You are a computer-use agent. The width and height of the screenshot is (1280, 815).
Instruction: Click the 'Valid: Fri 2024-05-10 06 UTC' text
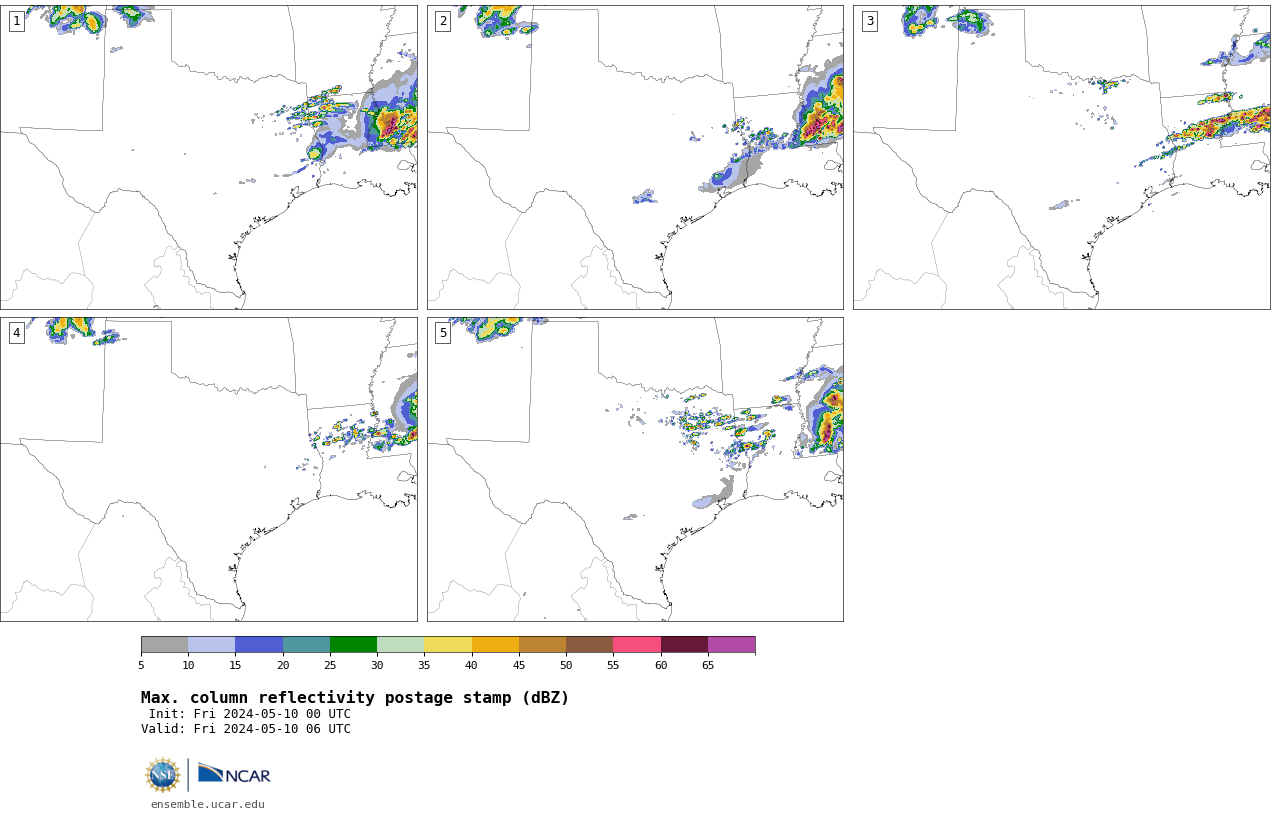246,729
